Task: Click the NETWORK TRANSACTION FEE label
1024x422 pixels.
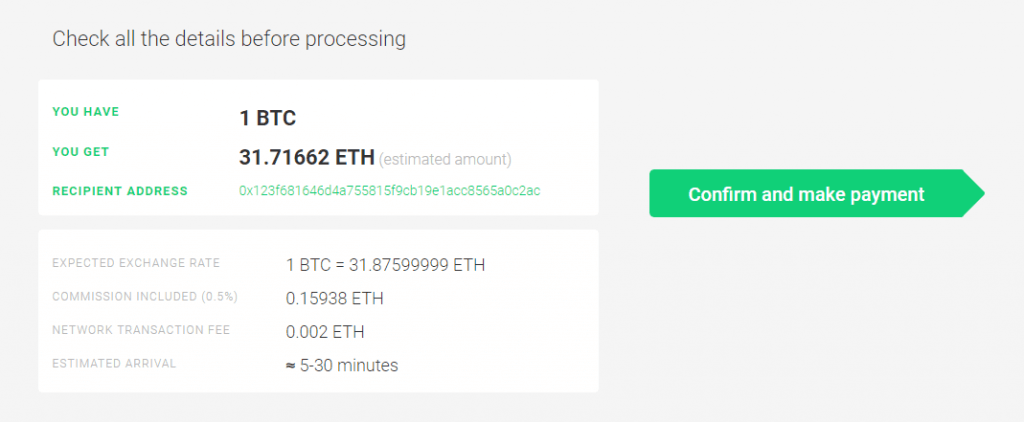Action: point(141,330)
